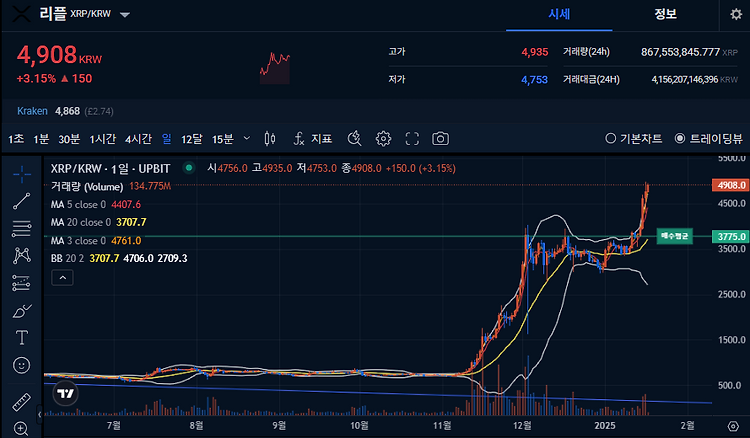This screenshot has width=750, height=438.
Task: Select the Text annotation tool
Action: (22, 338)
